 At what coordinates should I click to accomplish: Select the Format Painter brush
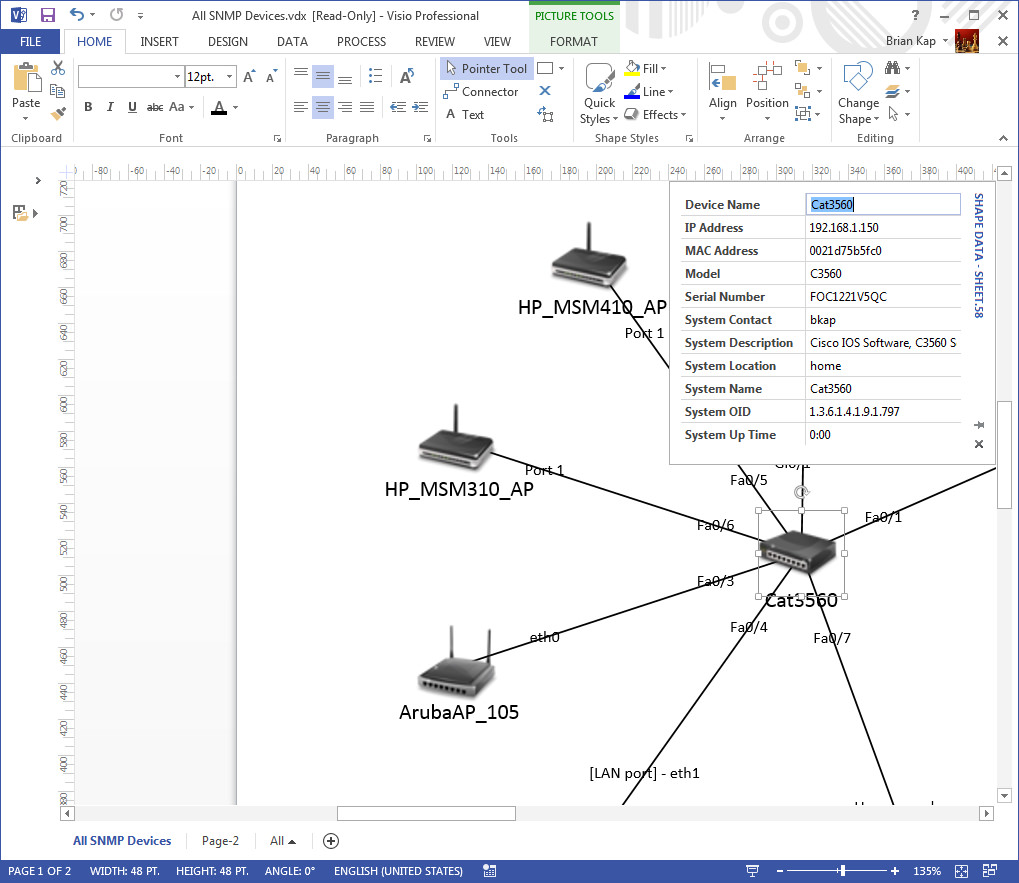point(58,114)
